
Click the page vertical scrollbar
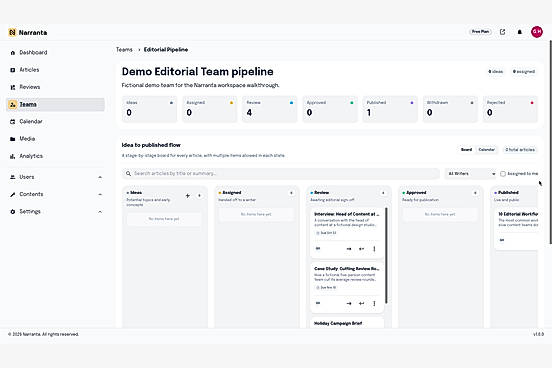pyautogui.click(x=551, y=142)
